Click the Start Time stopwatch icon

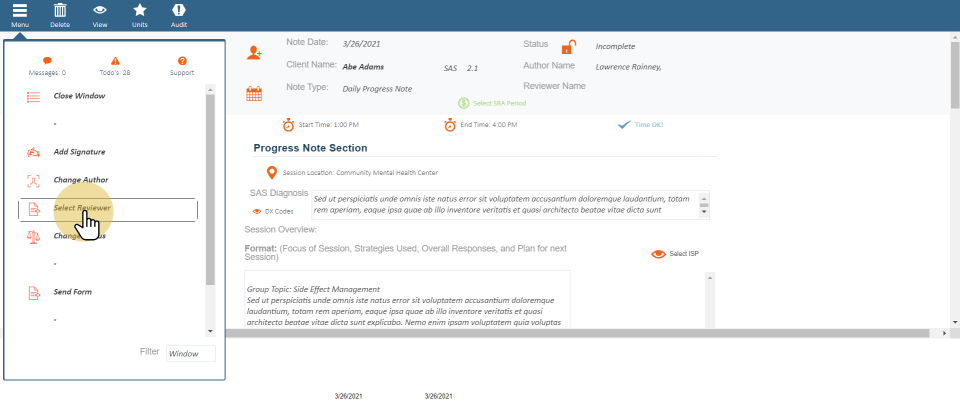point(288,125)
